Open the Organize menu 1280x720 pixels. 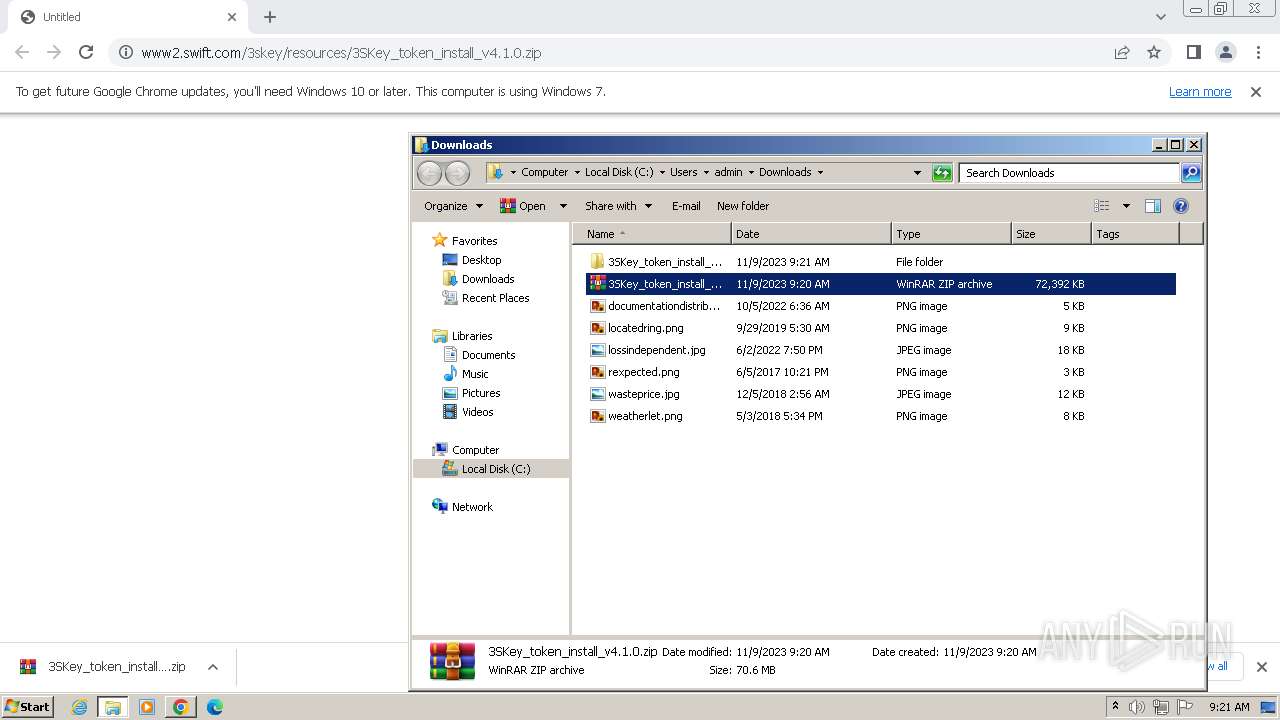[453, 206]
